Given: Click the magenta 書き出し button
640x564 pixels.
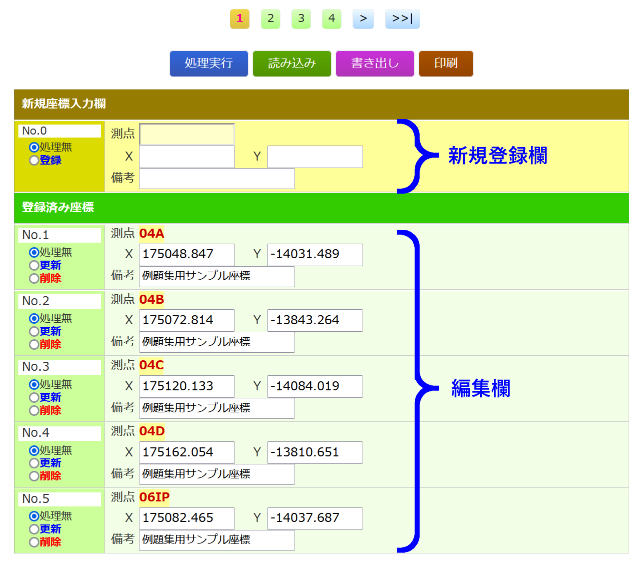Looking at the screenshot, I should point(374,64).
